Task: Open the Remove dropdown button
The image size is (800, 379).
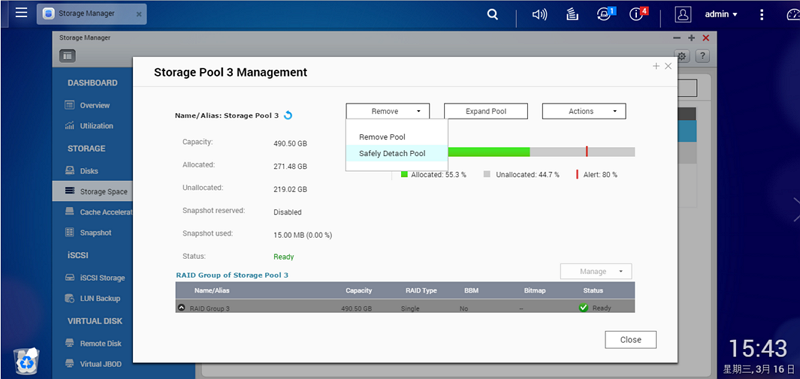Action: [x=388, y=111]
